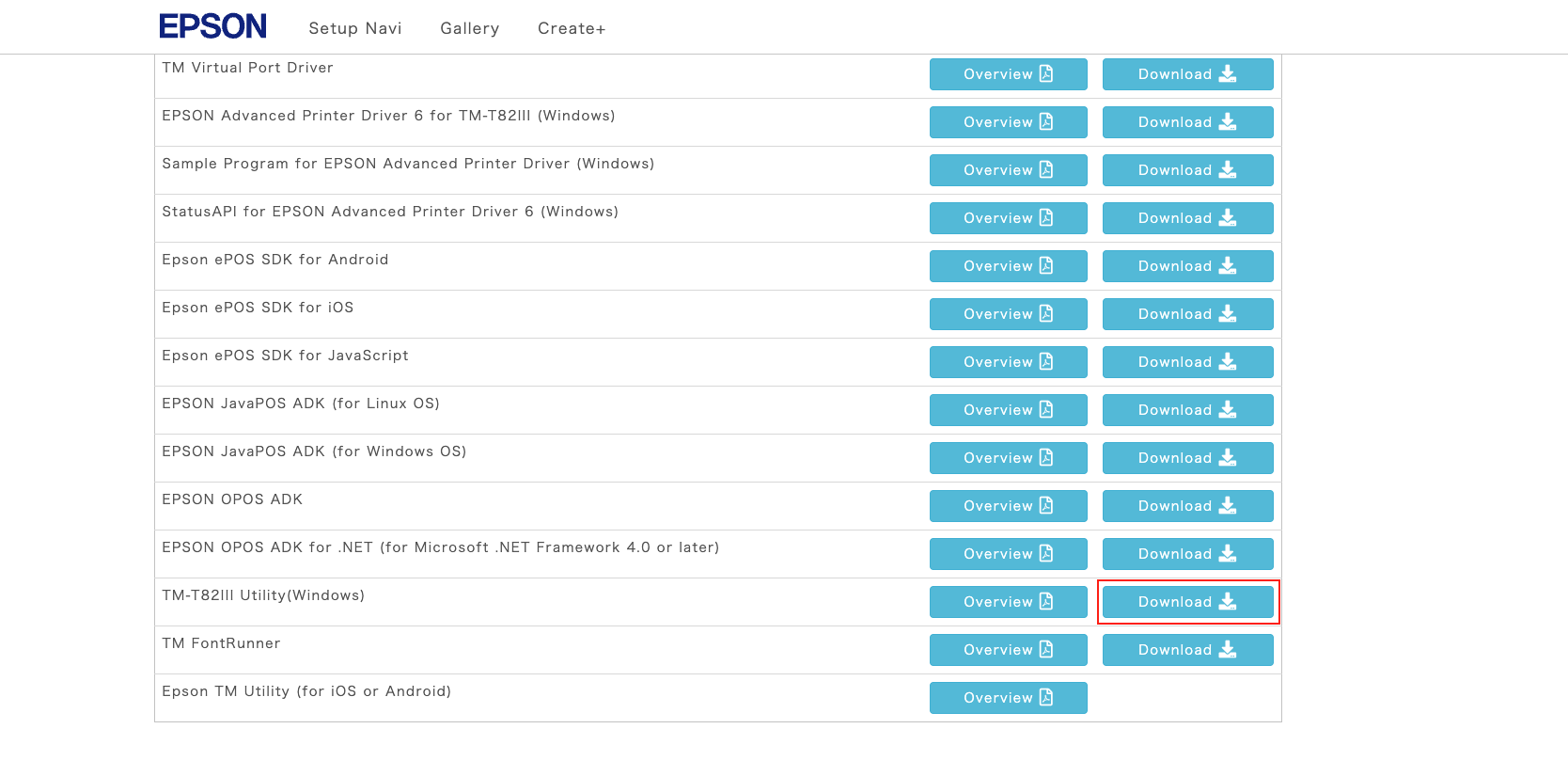Viewport: 1568px width, 776px height.
Task: Open Overview for StatusAPI for Advanced Printer Driver 6
Action: [1009, 218]
